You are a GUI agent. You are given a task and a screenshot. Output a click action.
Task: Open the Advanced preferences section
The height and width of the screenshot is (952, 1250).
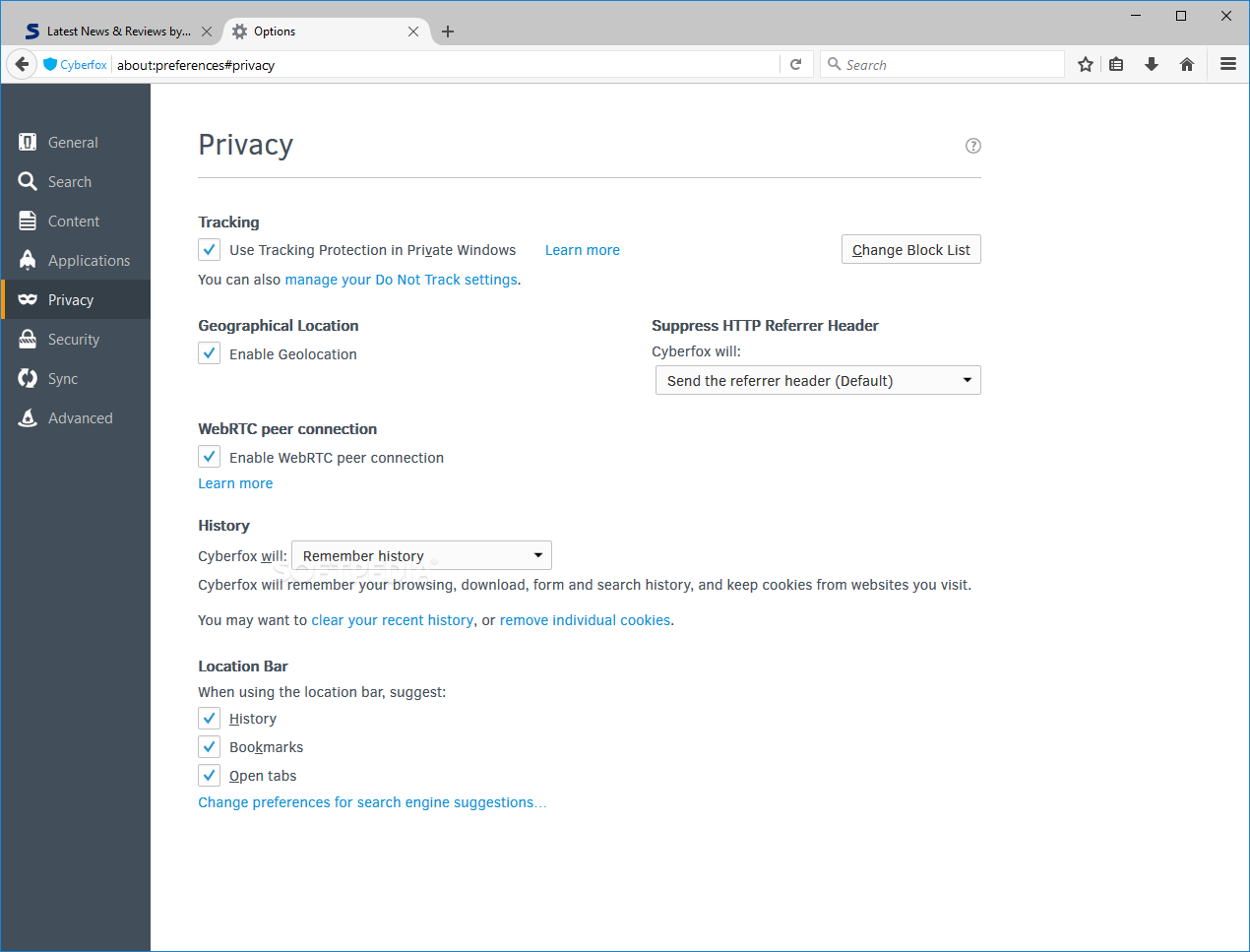point(75,417)
